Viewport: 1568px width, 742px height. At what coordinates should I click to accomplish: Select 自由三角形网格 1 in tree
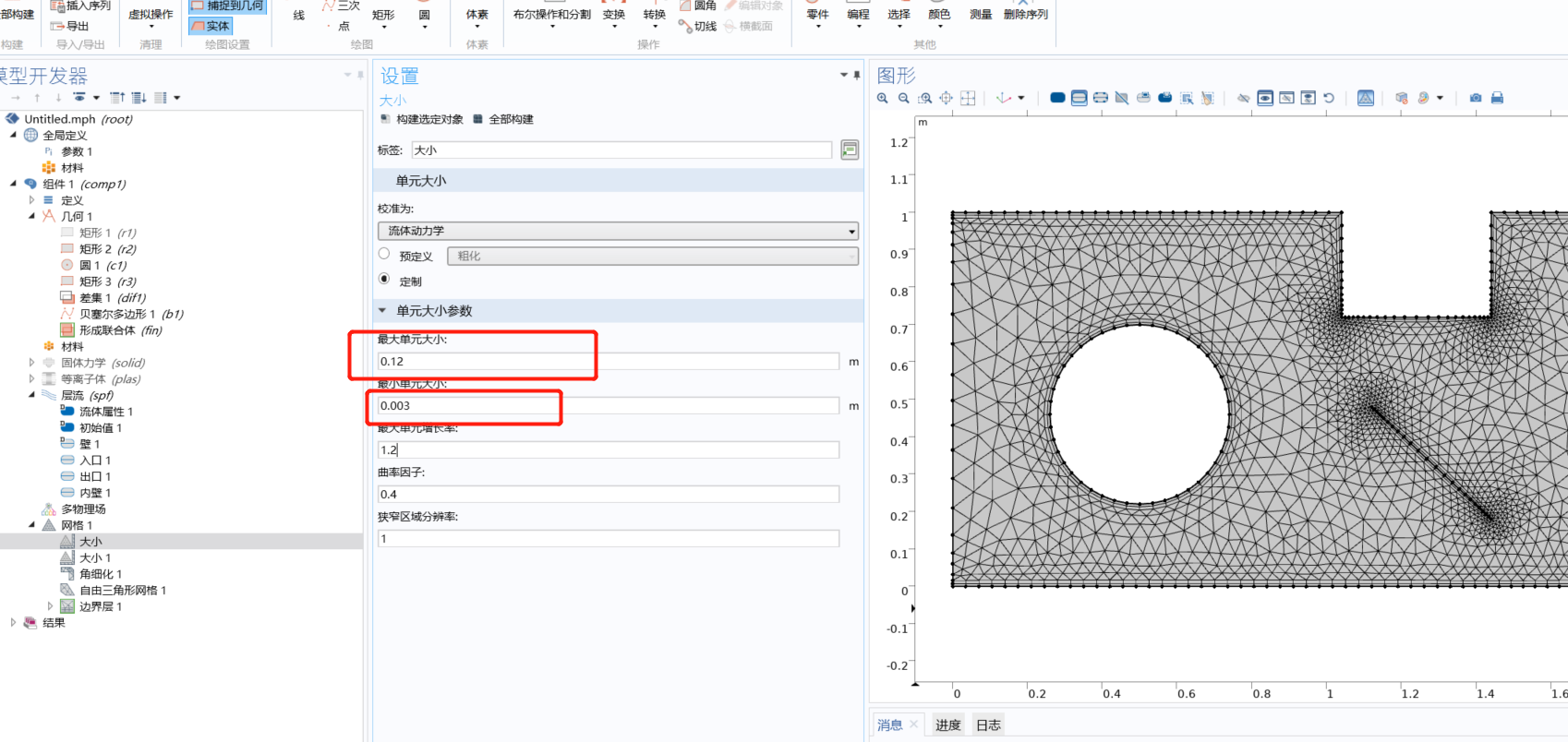pos(113,591)
